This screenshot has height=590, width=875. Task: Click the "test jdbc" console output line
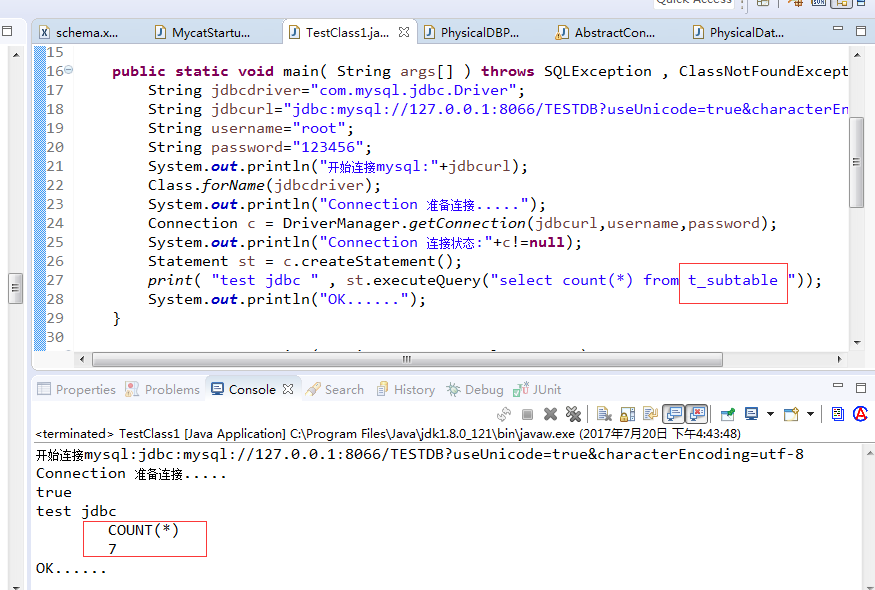[76, 511]
